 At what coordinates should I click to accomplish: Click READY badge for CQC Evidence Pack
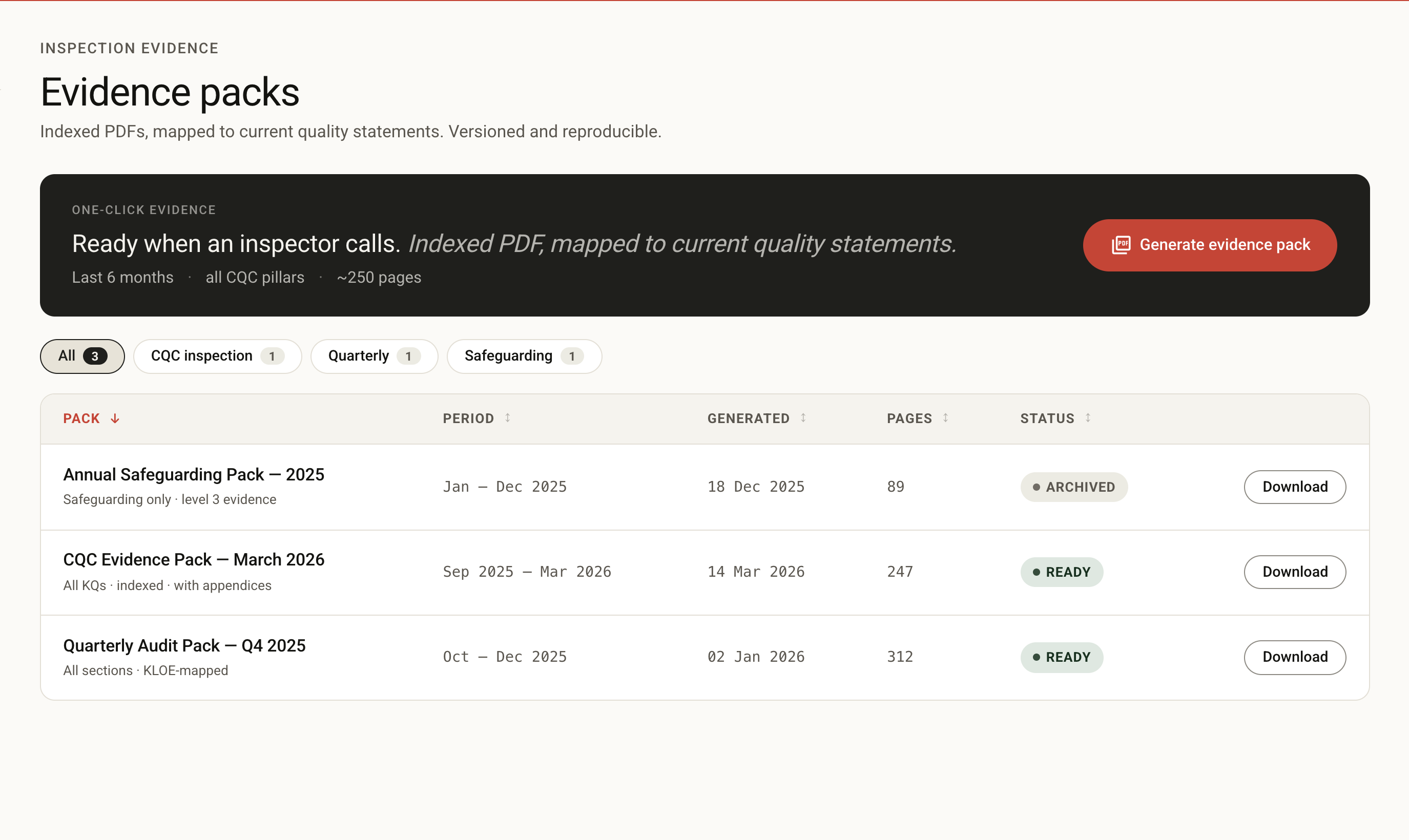[x=1062, y=572]
